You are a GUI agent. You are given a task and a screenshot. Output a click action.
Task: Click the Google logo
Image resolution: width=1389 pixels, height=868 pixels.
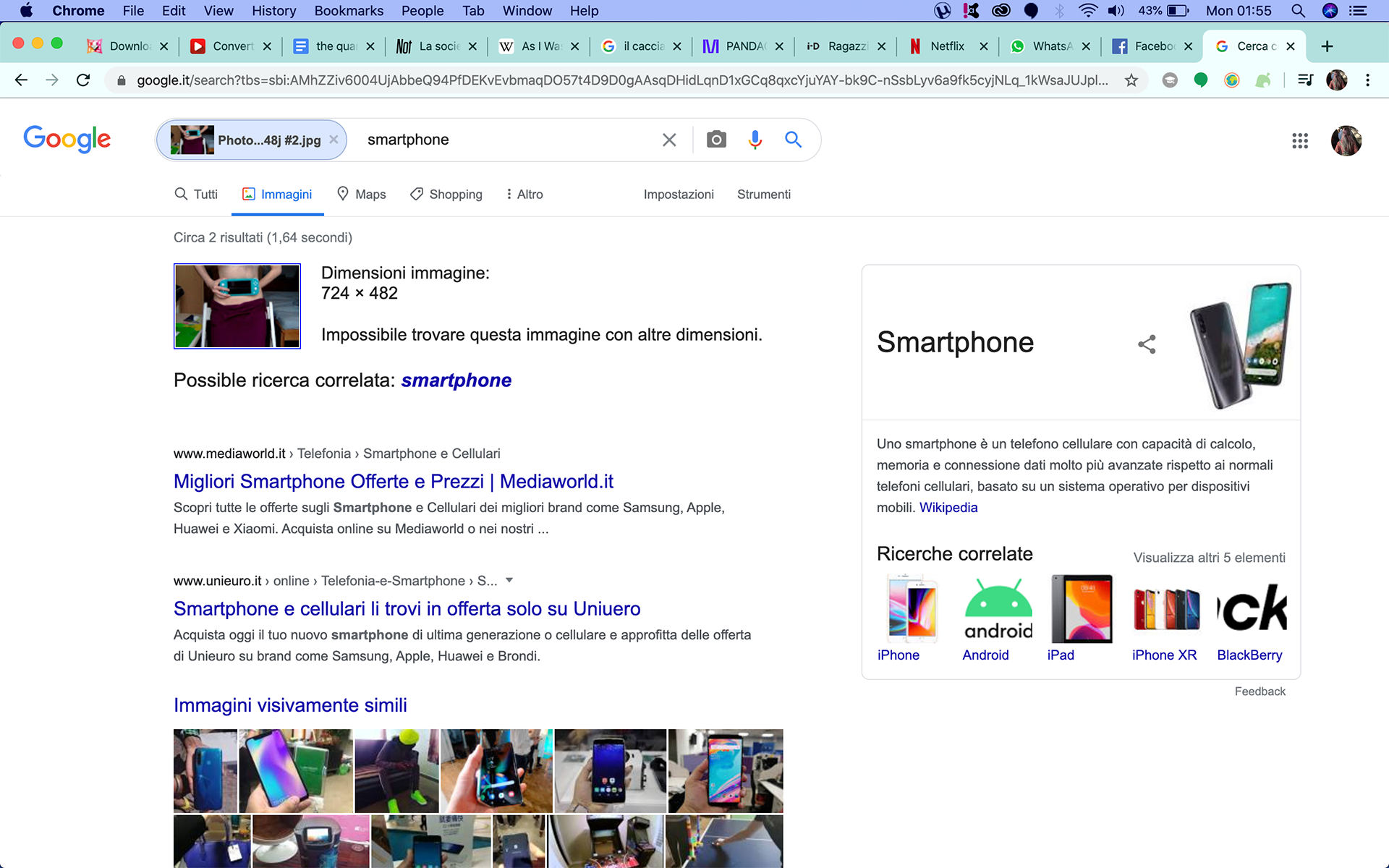coord(67,139)
